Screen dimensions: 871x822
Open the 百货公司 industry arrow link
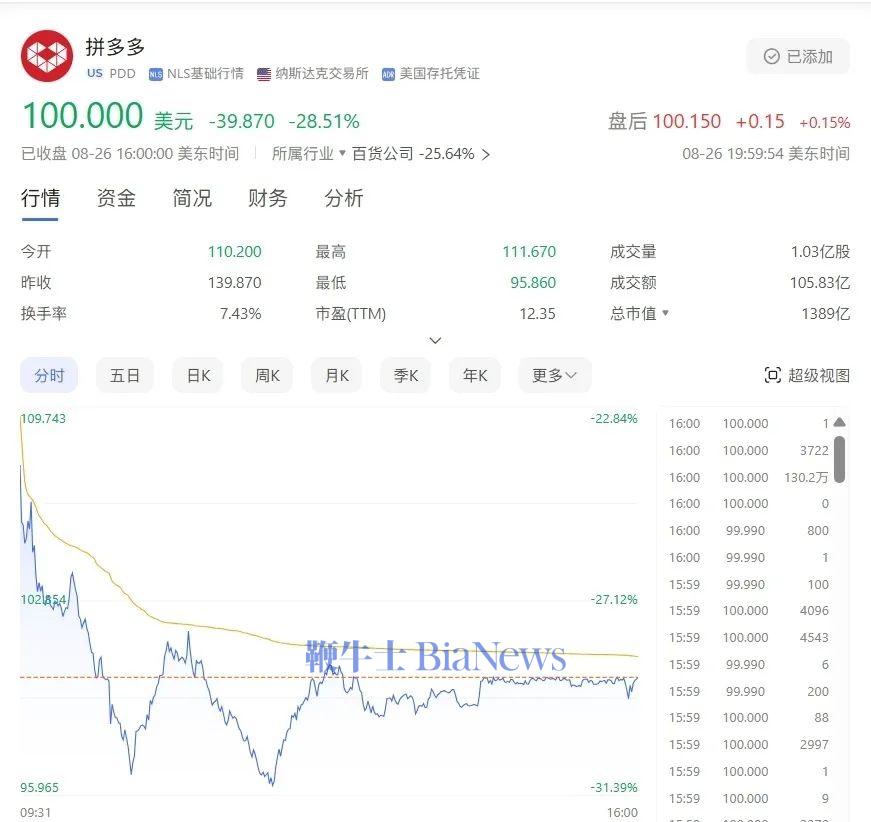[x=485, y=154]
